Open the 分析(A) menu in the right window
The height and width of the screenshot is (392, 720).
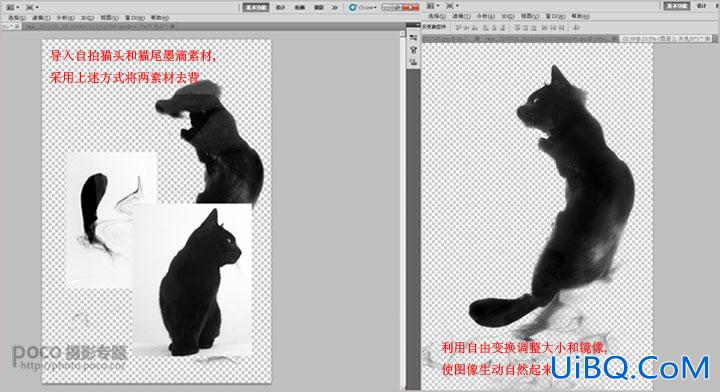click(x=486, y=16)
